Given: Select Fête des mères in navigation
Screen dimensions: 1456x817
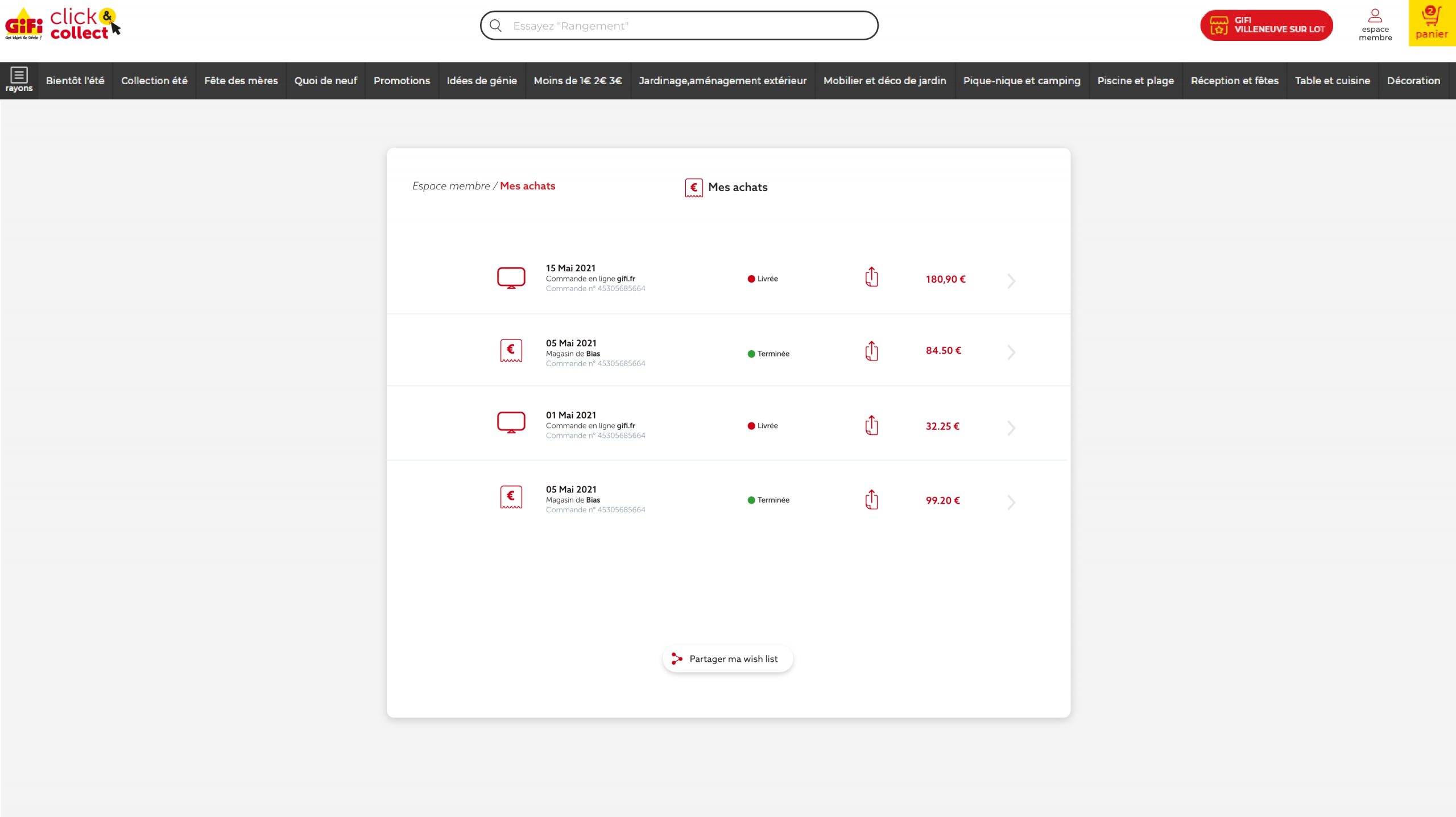Looking at the screenshot, I should tap(241, 81).
